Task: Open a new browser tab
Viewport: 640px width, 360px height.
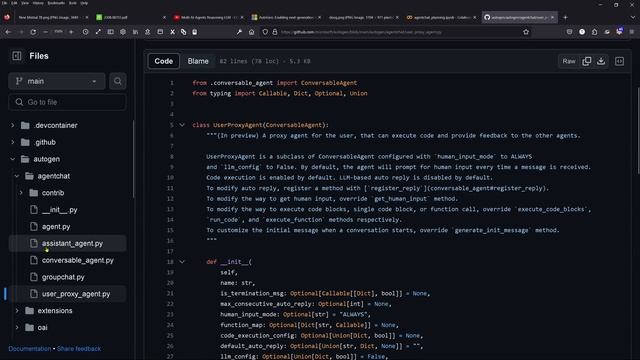Action: tap(565, 18)
